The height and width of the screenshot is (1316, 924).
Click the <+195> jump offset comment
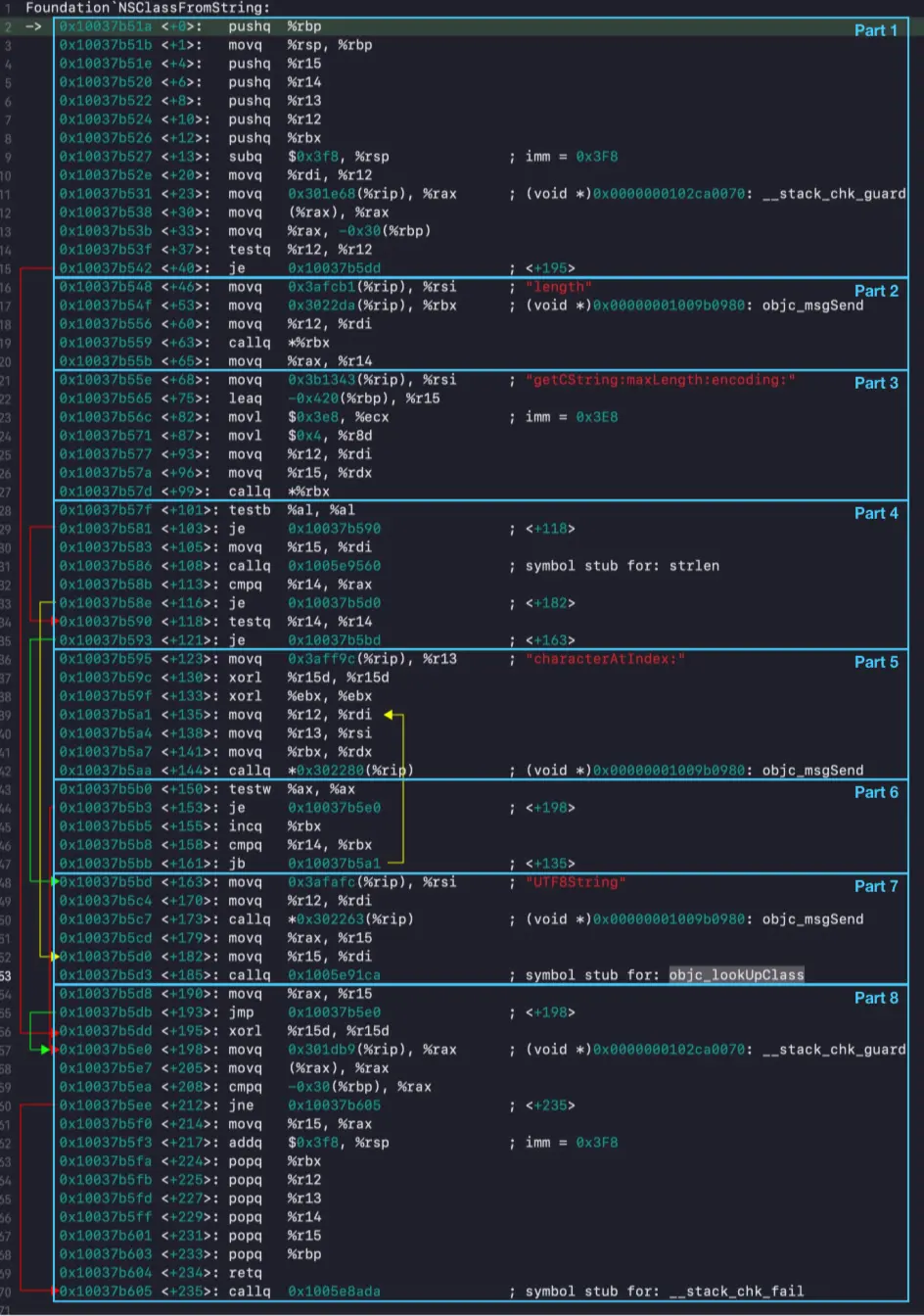[x=550, y=268]
